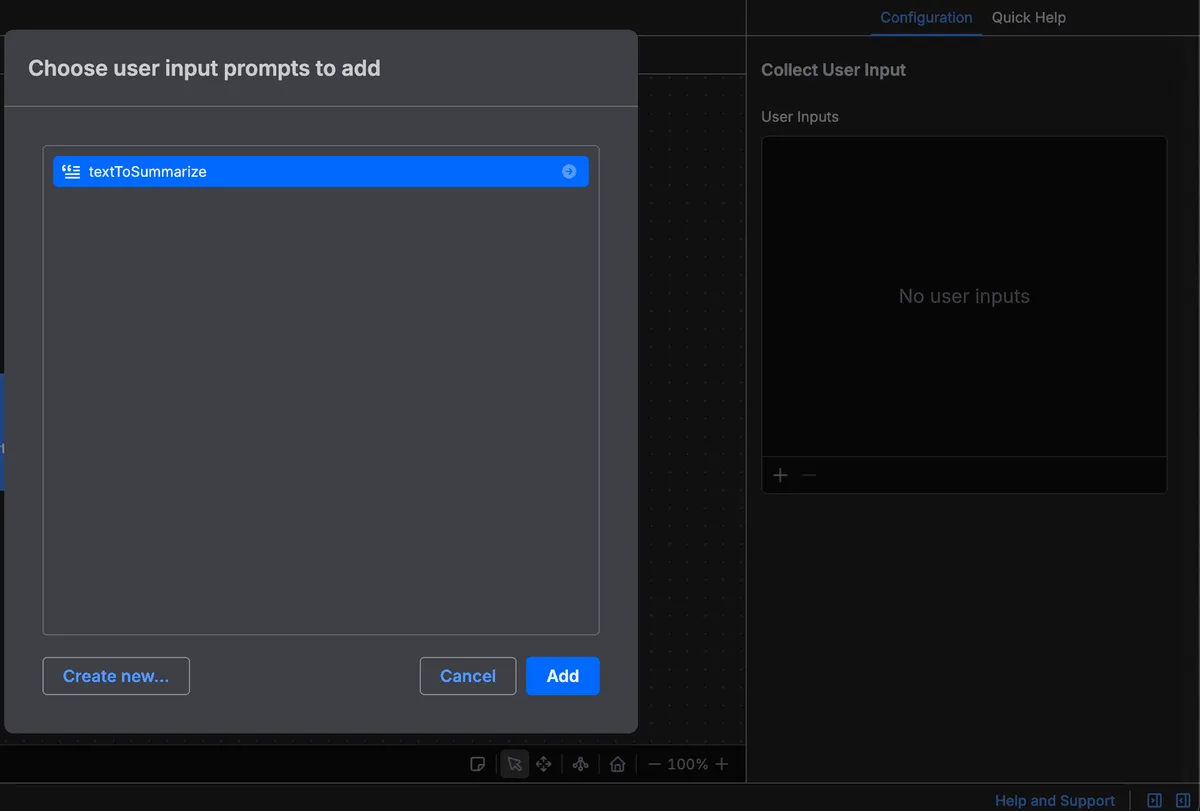This screenshot has width=1200, height=811.
Task: Click the auto-layout hierarchy icon
Action: click(580, 764)
